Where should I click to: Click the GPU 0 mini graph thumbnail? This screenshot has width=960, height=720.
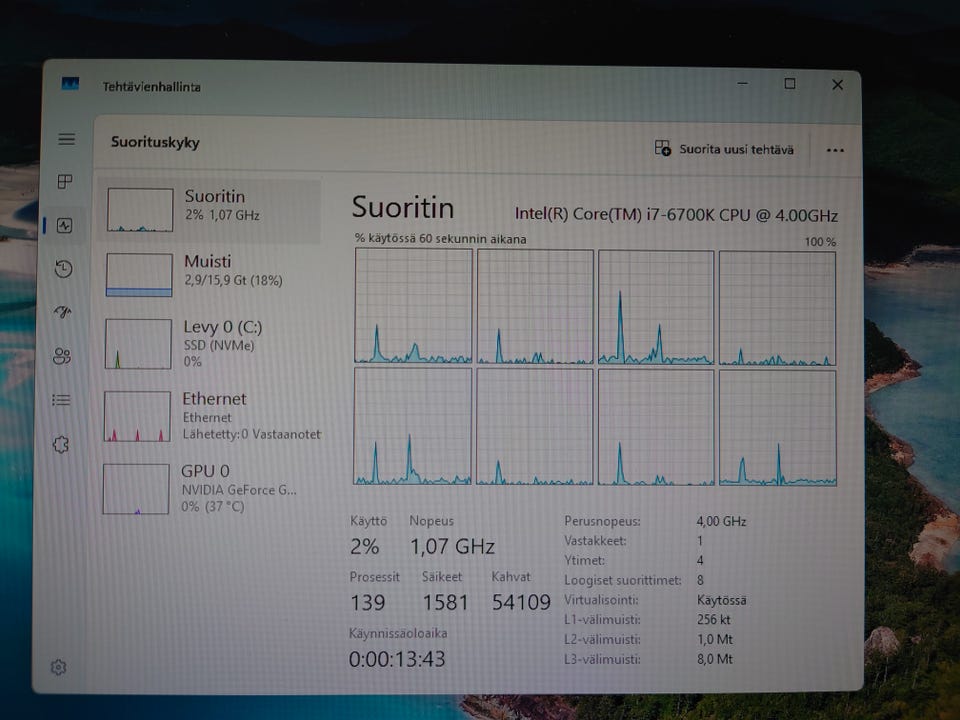(x=136, y=489)
